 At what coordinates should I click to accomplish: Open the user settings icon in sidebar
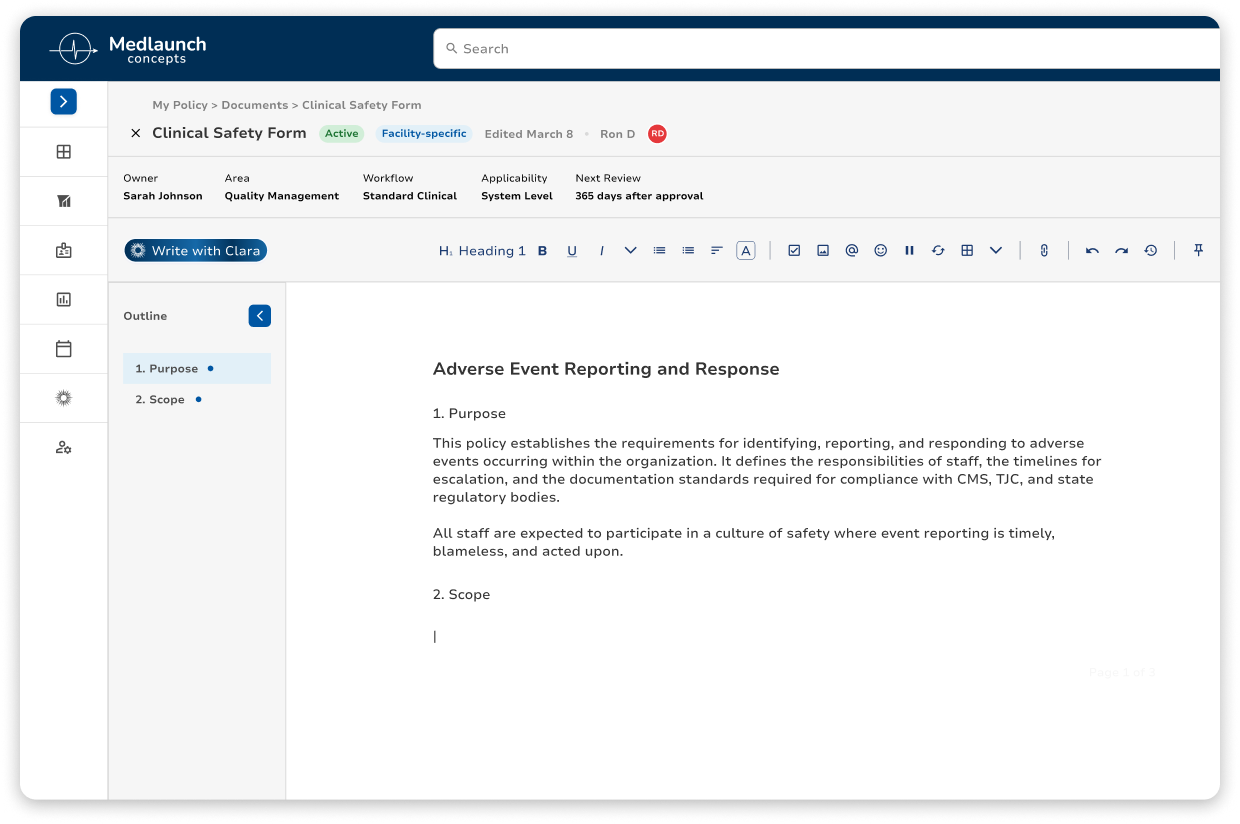(64, 447)
